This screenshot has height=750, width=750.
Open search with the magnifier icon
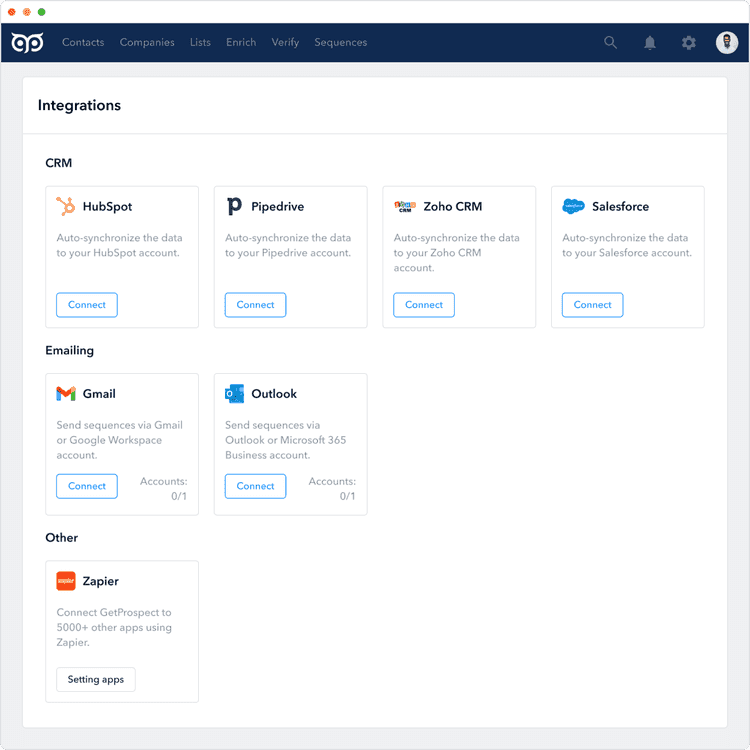[611, 43]
